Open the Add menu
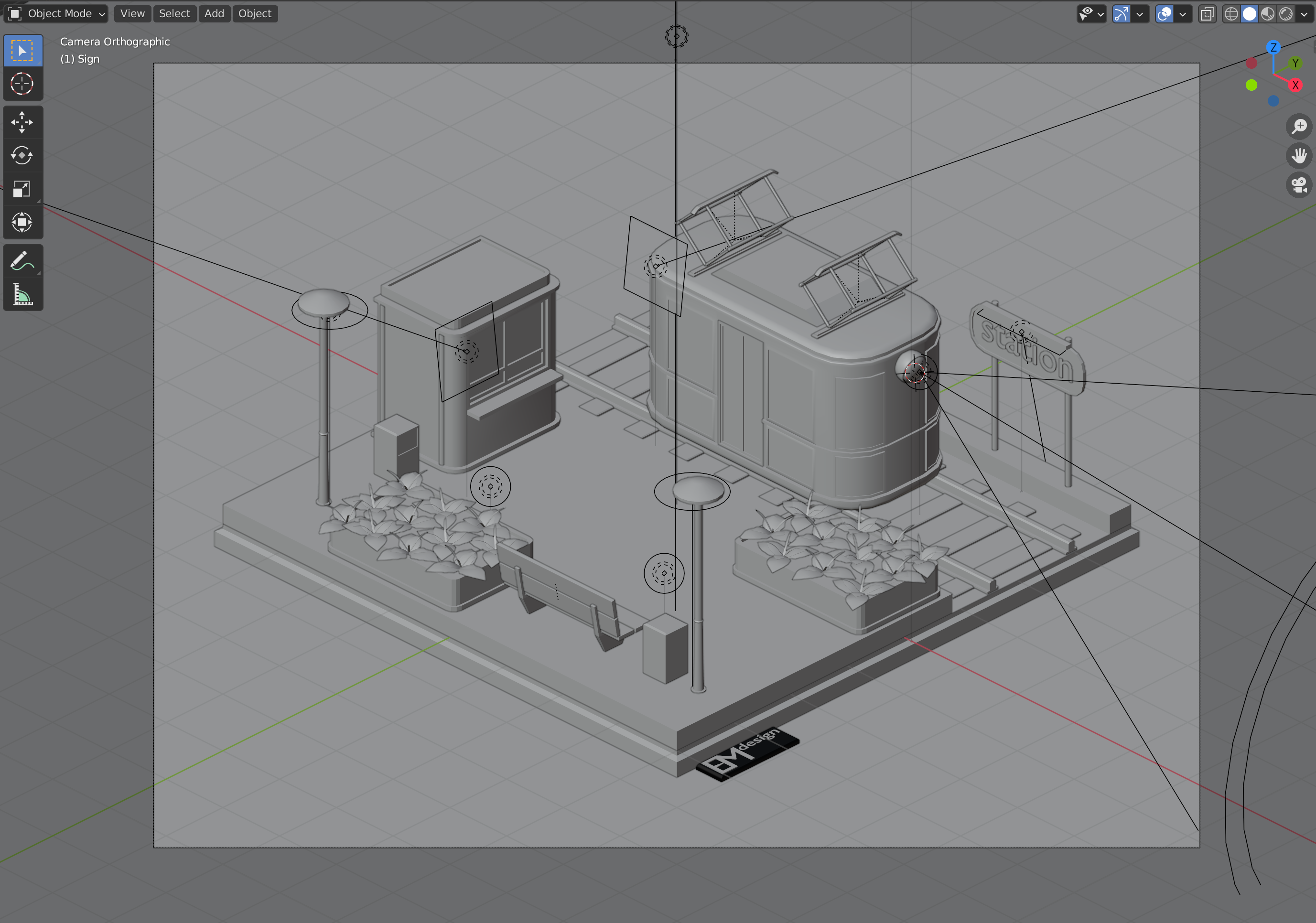1316x923 pixels. click(215, 13)
